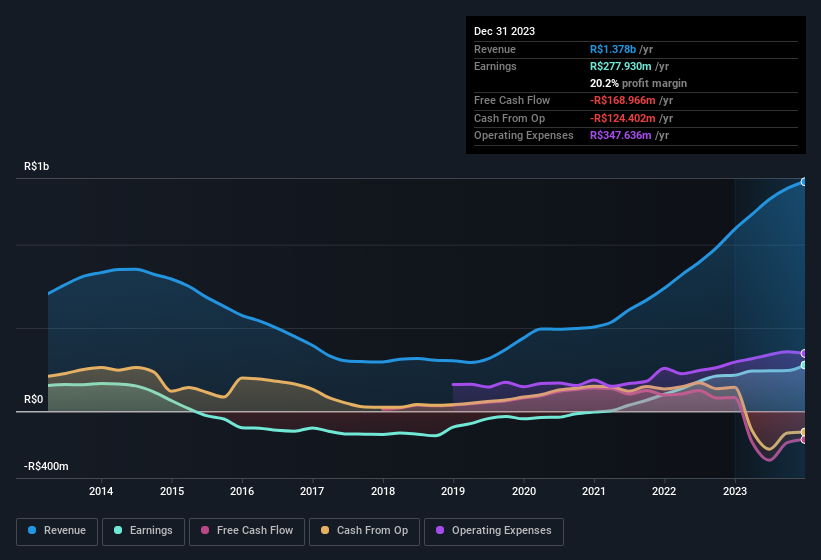The height and width of the screenshot is (560, 821).
Task: Toggle the Earnings legend button
Action: 144,531
